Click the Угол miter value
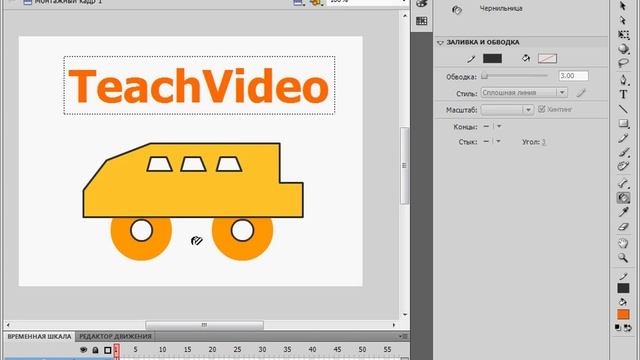The width and height of the screenshot is (640, 360). tap(544, 142)
